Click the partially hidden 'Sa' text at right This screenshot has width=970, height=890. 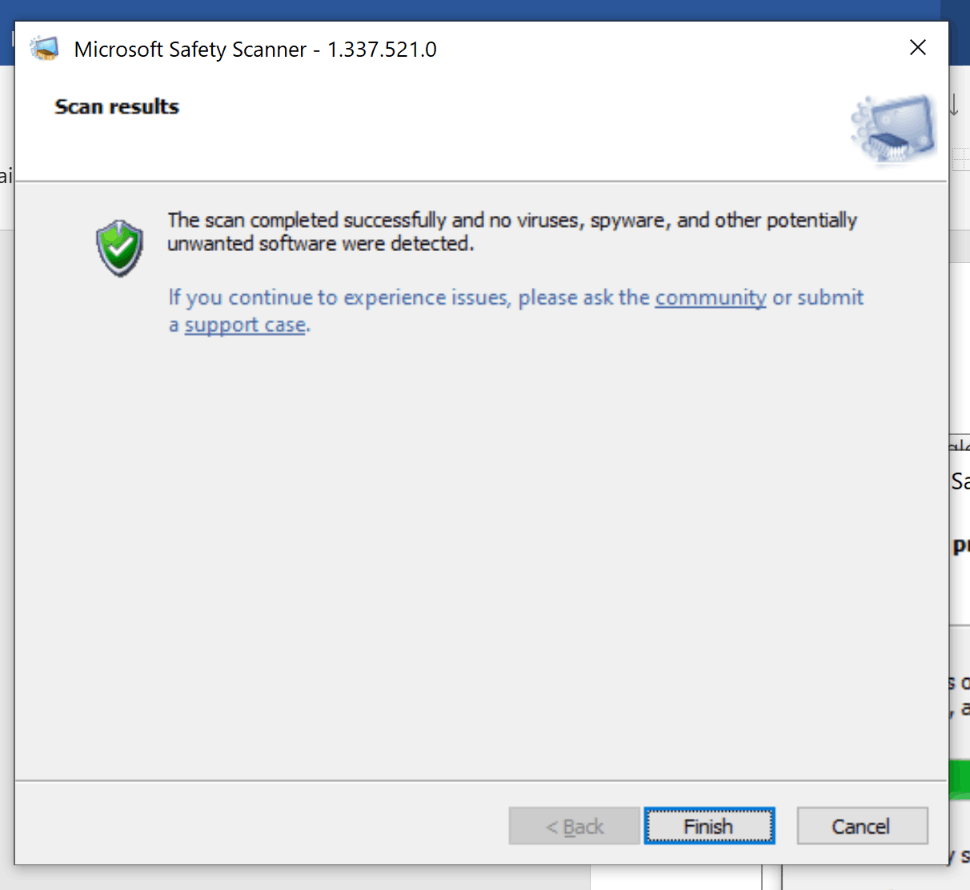960,481
